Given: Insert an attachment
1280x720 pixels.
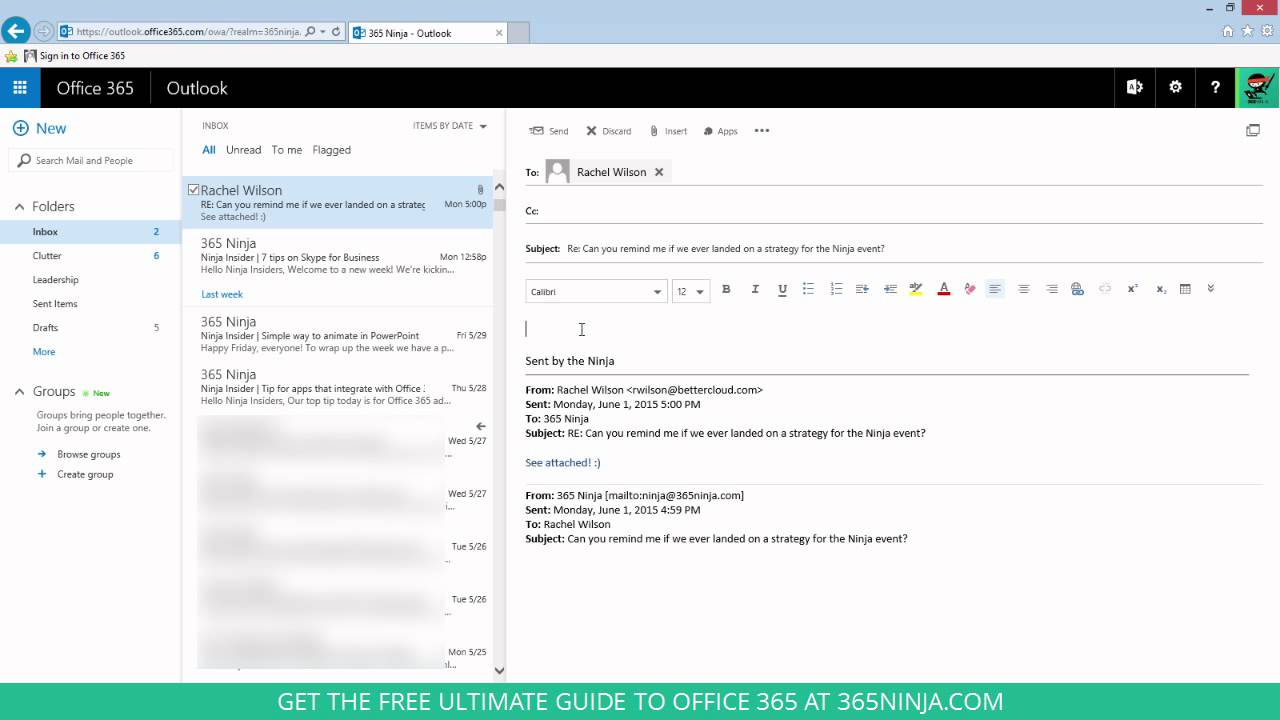Looking at the screenshot, I should click(x=668, y=131).
